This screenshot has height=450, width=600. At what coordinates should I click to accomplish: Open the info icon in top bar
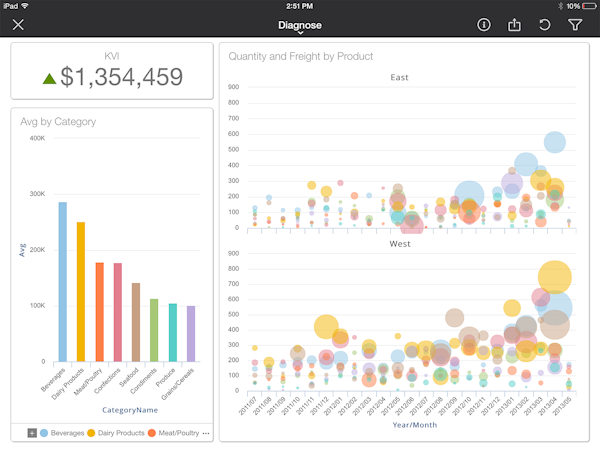484,25
